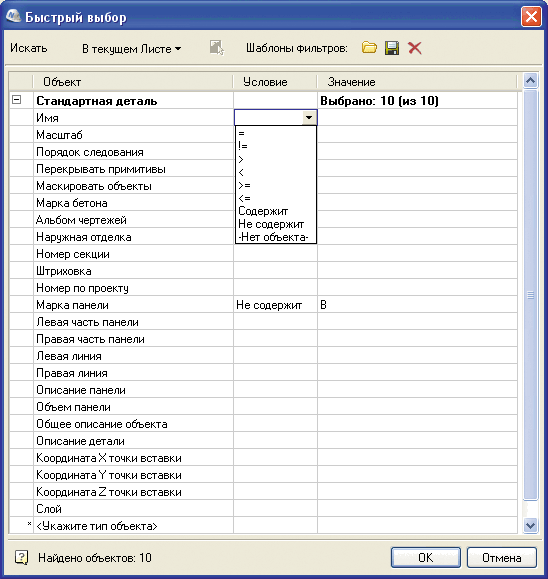Click value cell of Марка панели

click(417, 305)
